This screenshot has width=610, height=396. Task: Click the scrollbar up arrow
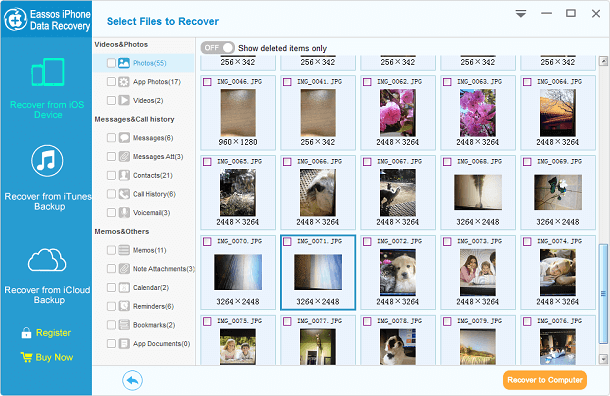click(x=603, y=61)
